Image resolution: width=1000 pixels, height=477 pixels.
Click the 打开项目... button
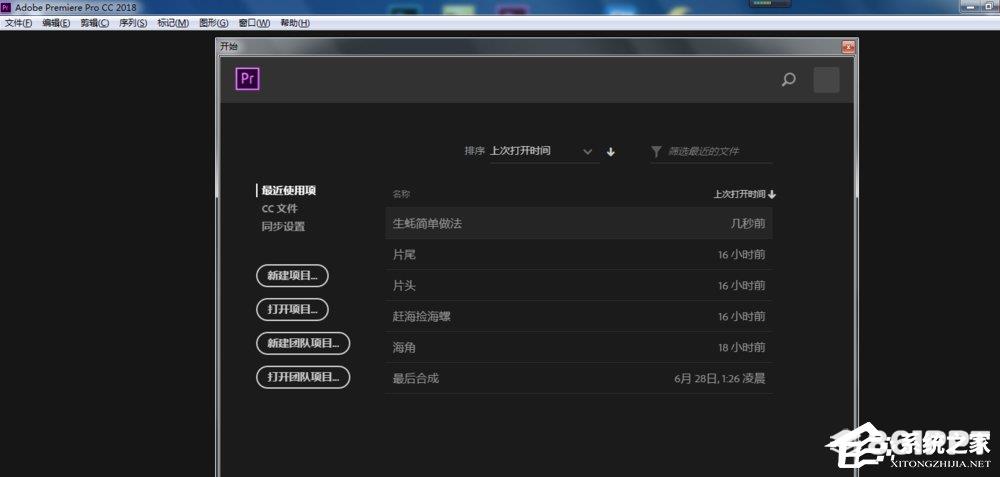pos(292,309)
